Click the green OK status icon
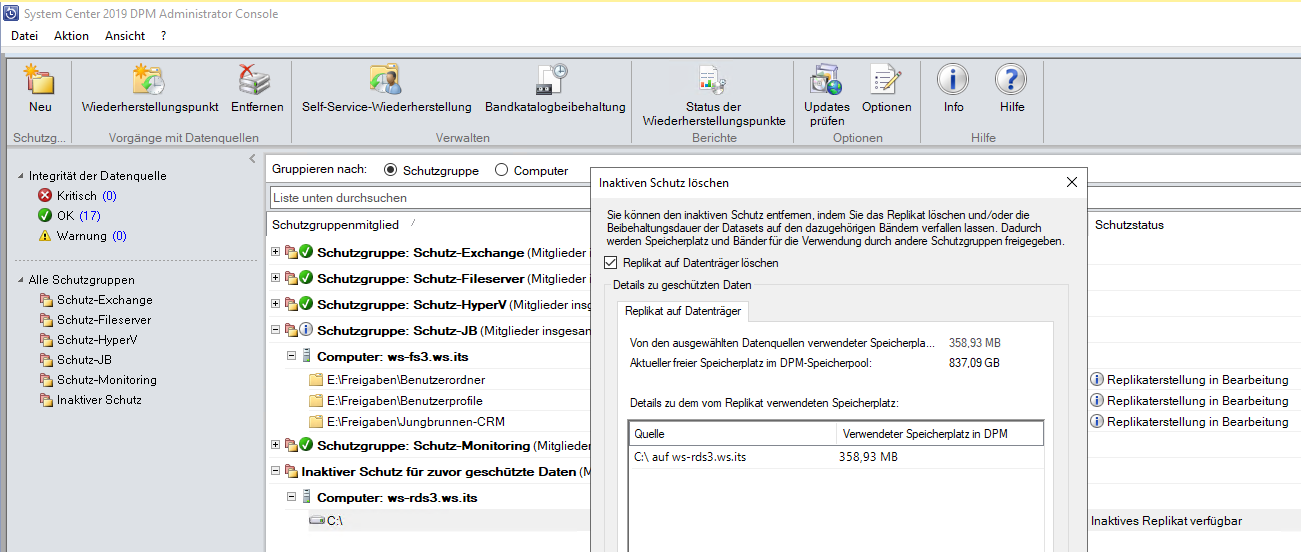 (45, 216)
